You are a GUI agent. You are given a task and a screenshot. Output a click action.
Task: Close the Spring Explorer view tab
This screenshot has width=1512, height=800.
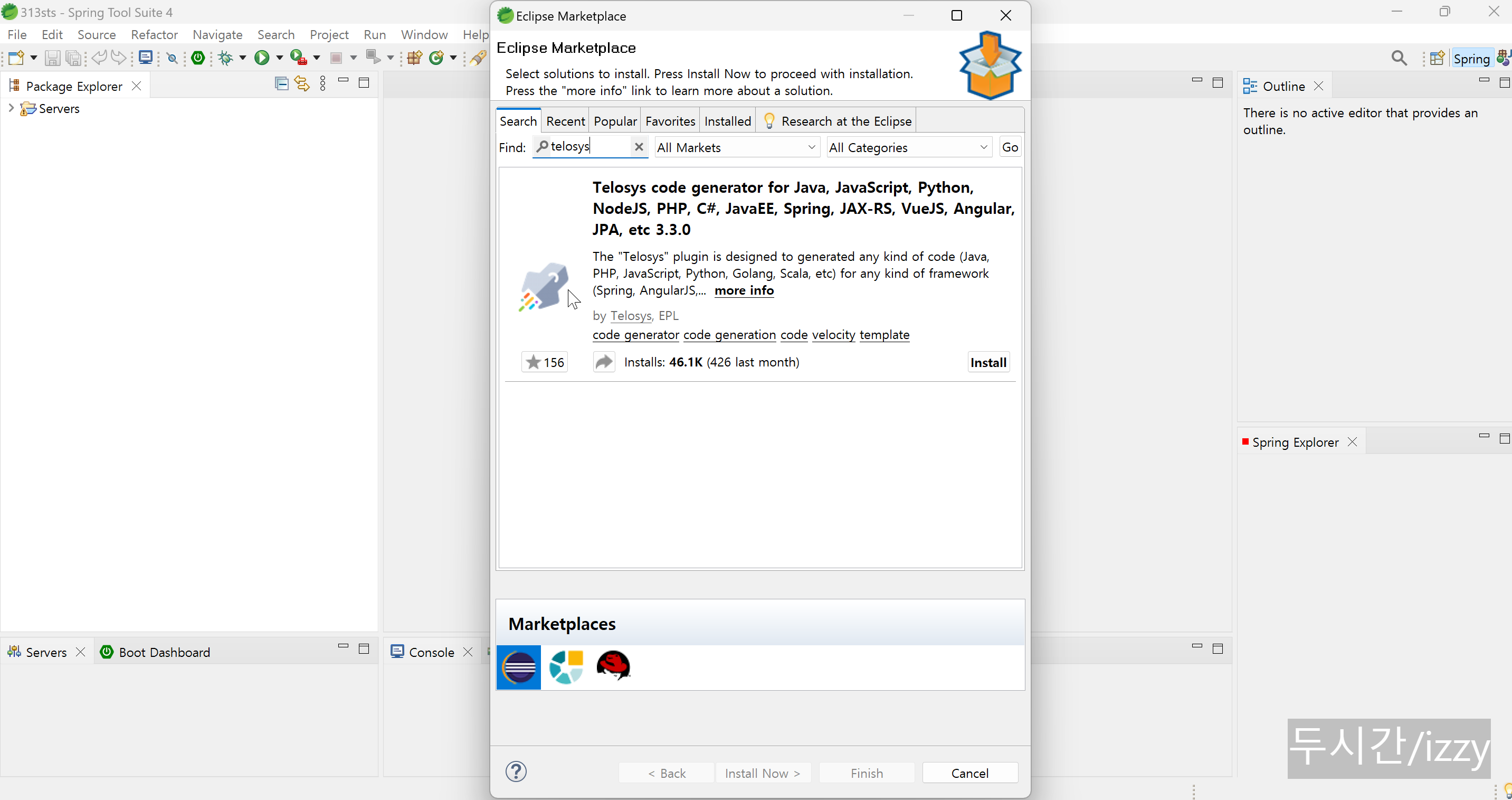click(1352, 441)
